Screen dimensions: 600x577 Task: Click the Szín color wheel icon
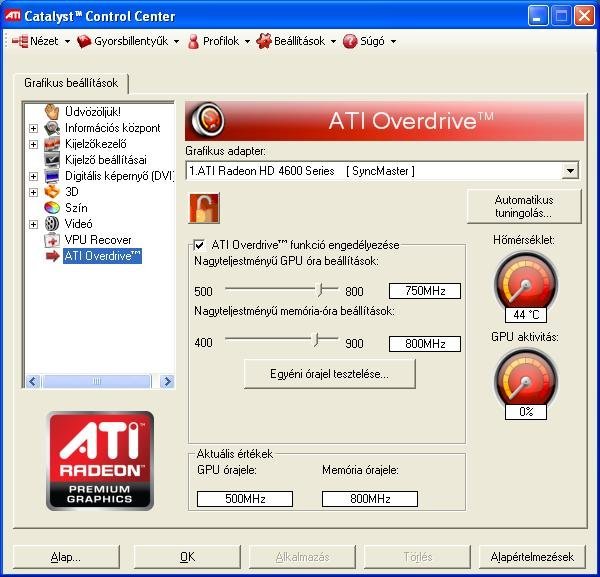52,208
